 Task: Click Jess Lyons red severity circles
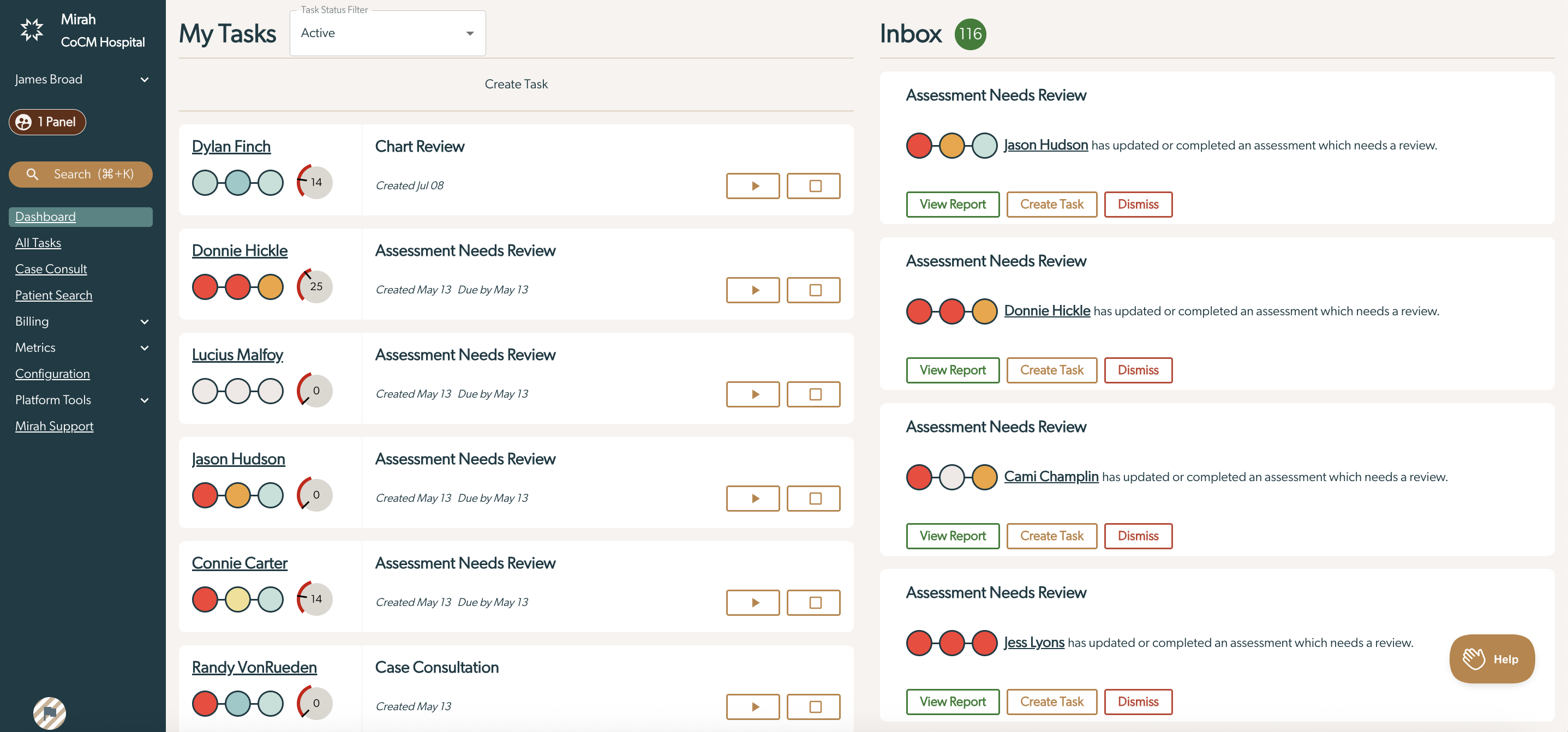pyautogui.click(x=951, y=643)
